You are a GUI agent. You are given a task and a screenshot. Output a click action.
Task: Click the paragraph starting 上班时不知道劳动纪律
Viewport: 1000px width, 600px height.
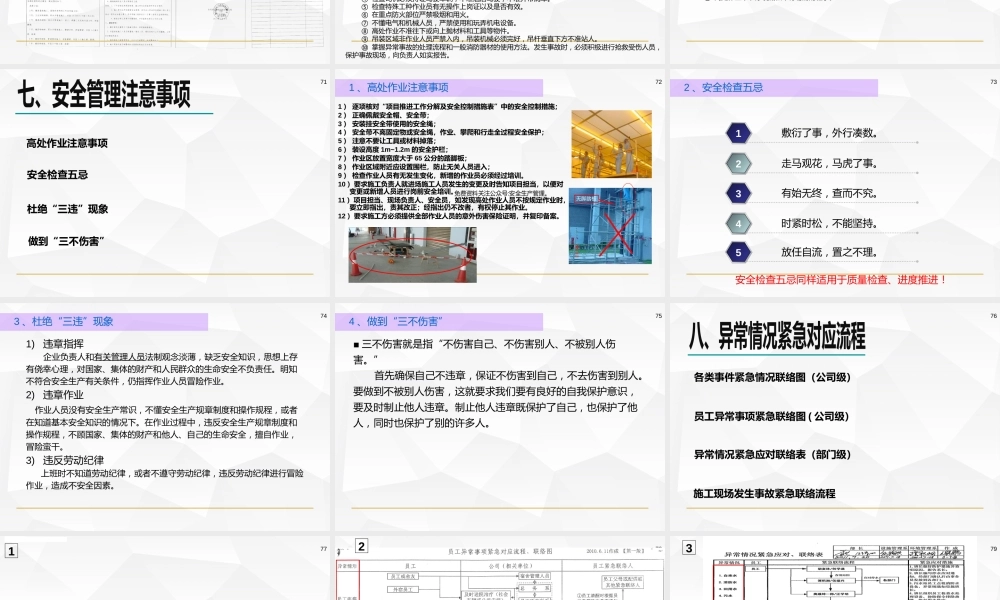point(165,479)
